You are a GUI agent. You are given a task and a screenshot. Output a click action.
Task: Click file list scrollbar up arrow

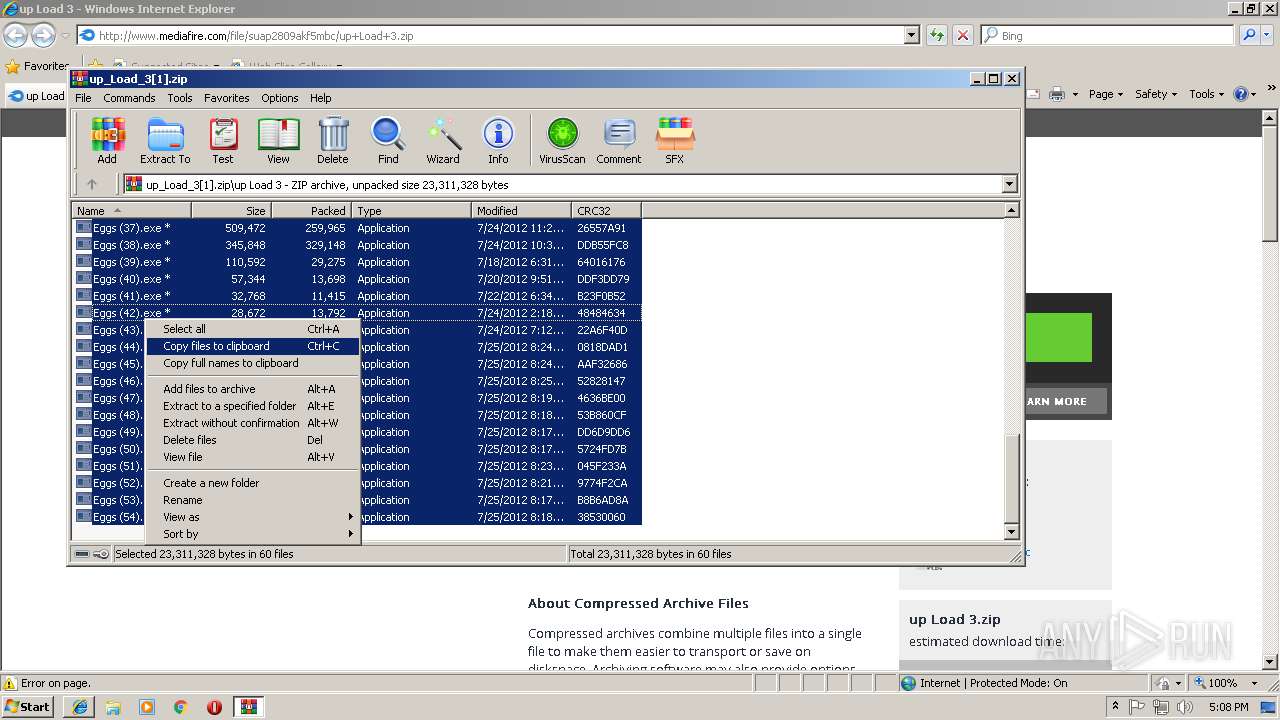pyautogui.click(x=1011, y=210)
